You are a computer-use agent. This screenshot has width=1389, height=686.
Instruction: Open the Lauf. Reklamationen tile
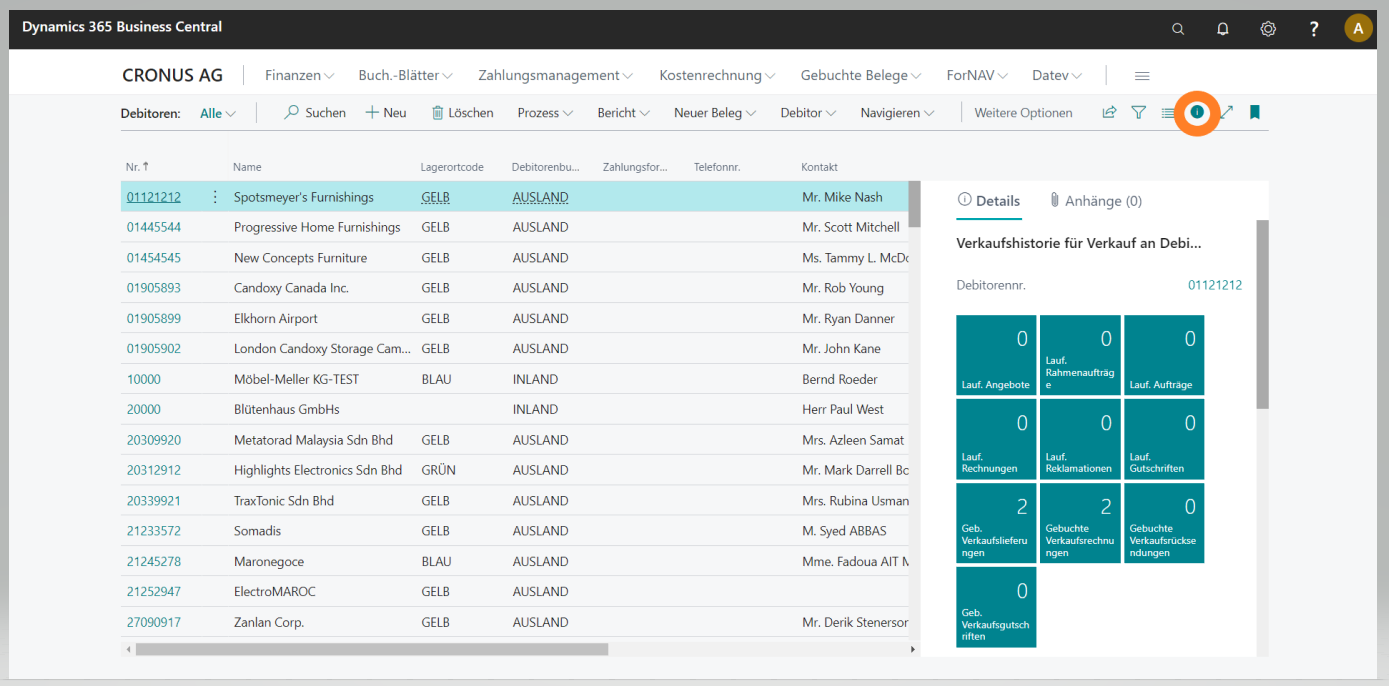click(1080, 439)
